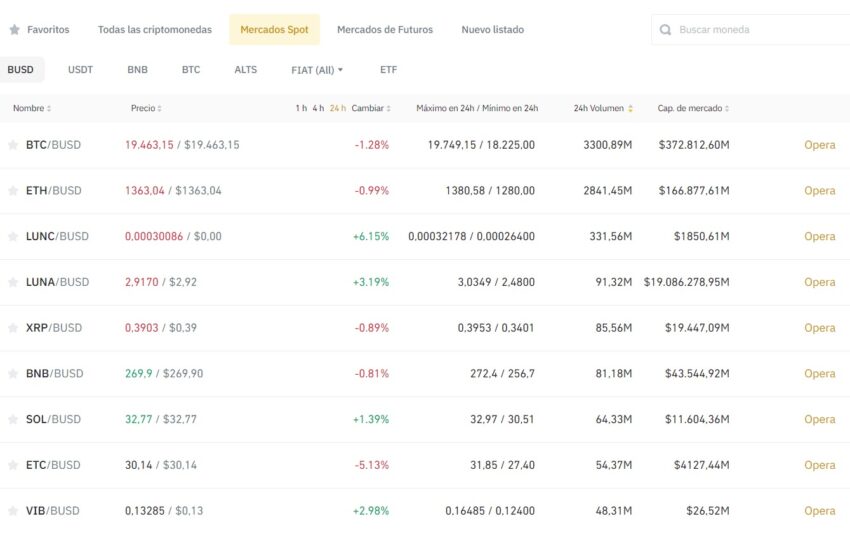Screen dimensions: 850x533
Task: Switch change interval to 1h
Action: 301,108
